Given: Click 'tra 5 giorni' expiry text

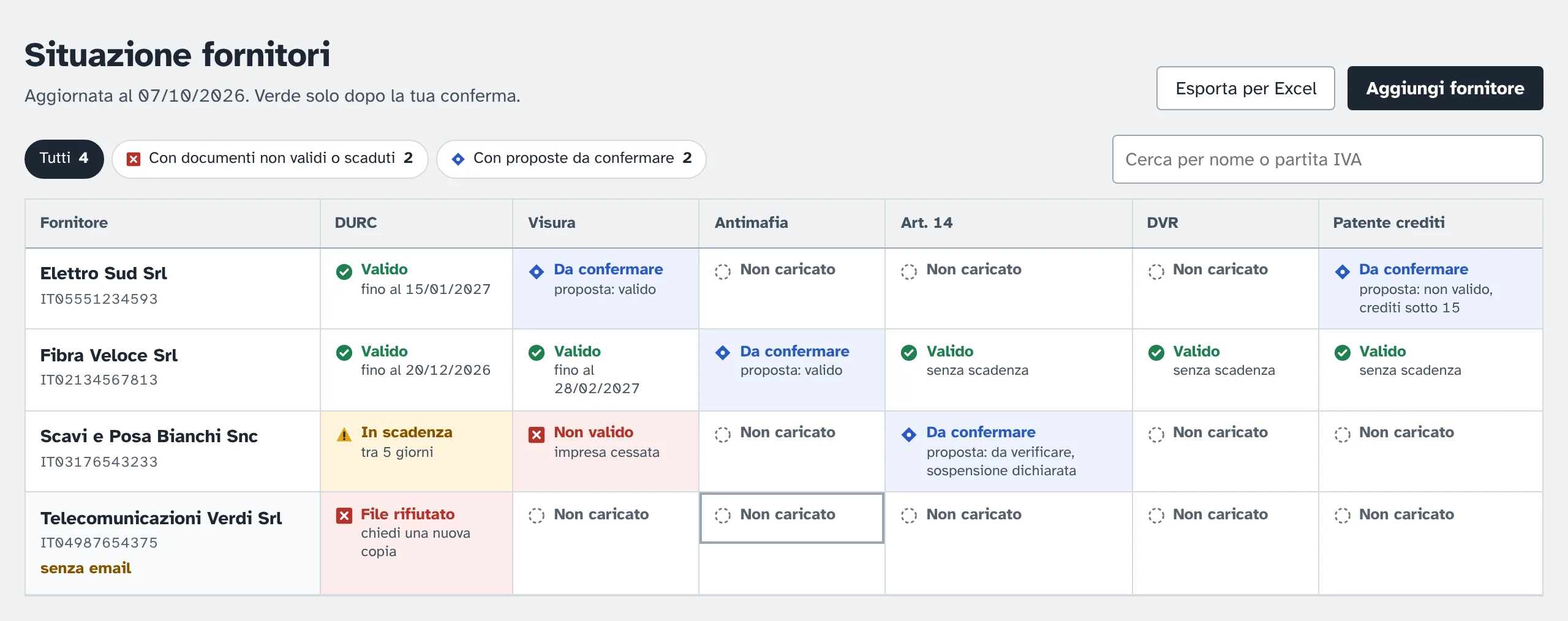Looking at the screenshot, I should [397, 453].
